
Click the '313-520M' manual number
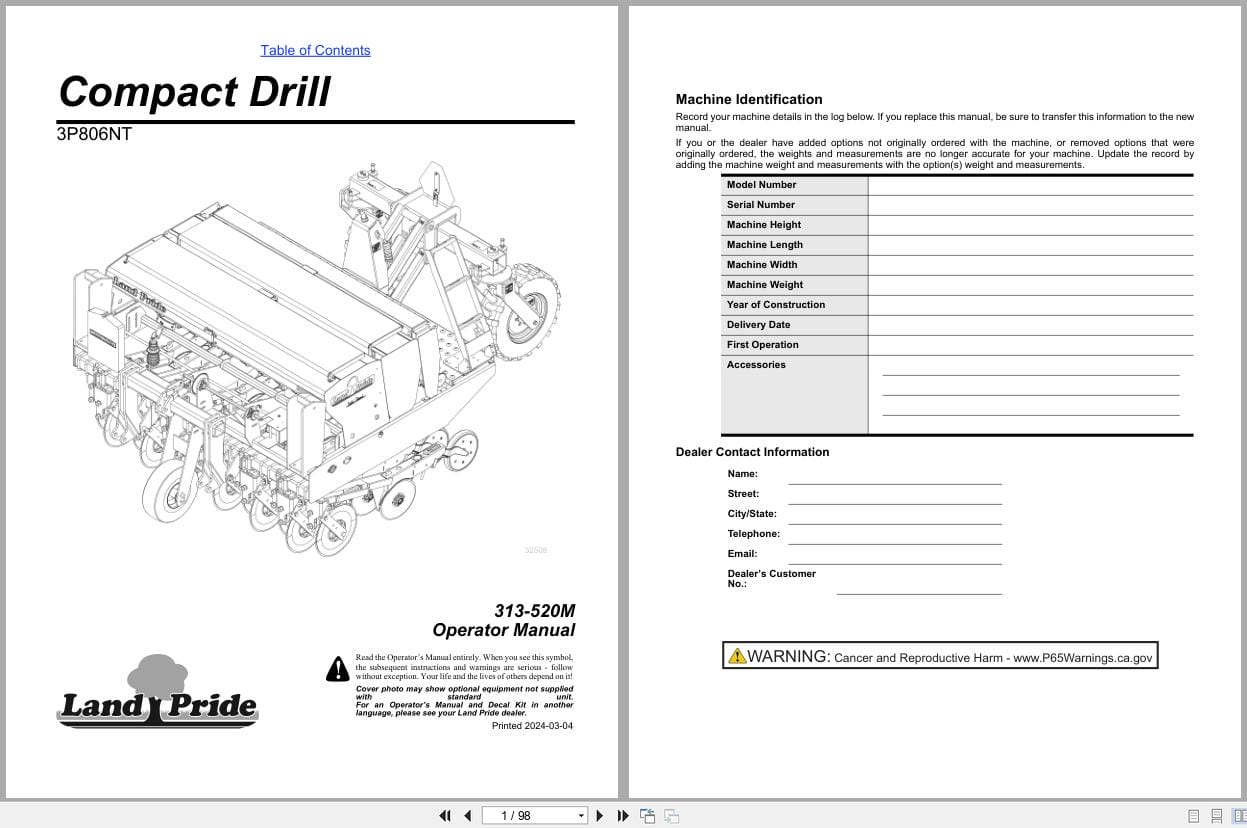click(535, 610)
